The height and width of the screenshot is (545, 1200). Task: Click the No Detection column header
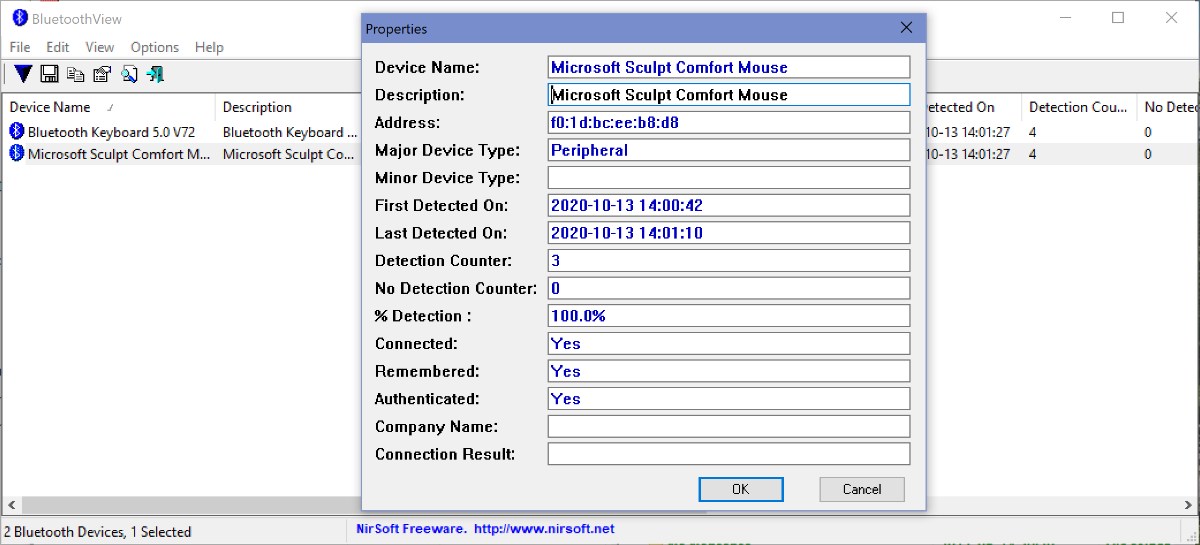[1168, 107]
